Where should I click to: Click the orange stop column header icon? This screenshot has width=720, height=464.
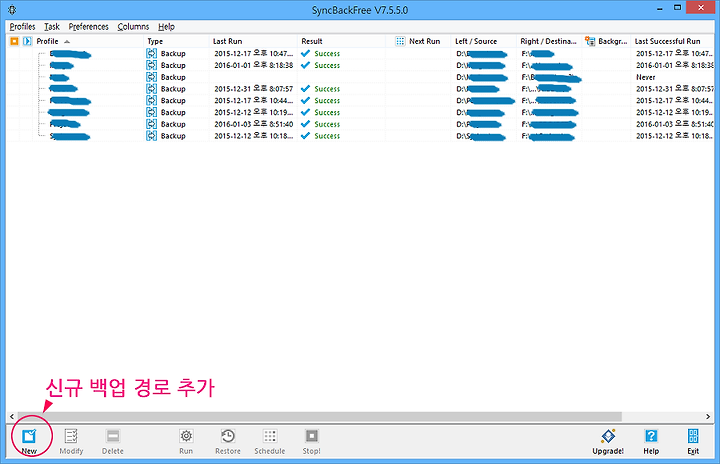tap(14, 41)
